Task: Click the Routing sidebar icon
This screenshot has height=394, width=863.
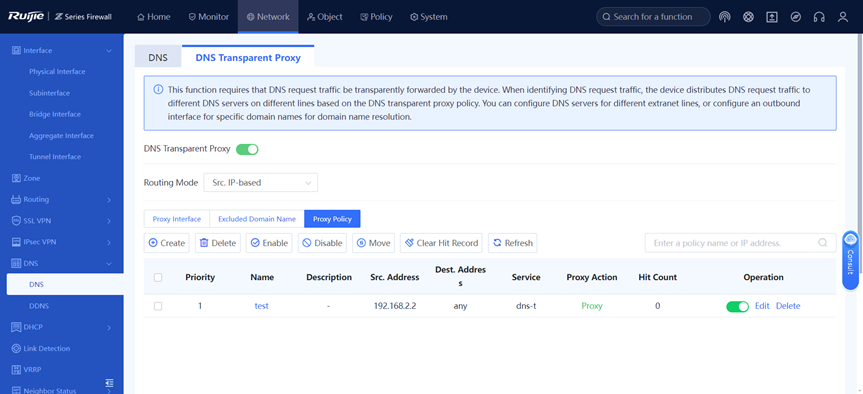Action: pyautogui.click(x=16, y=199)
